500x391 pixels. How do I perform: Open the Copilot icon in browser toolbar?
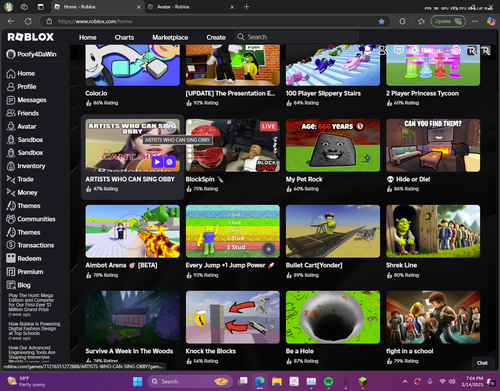[491, 21]
